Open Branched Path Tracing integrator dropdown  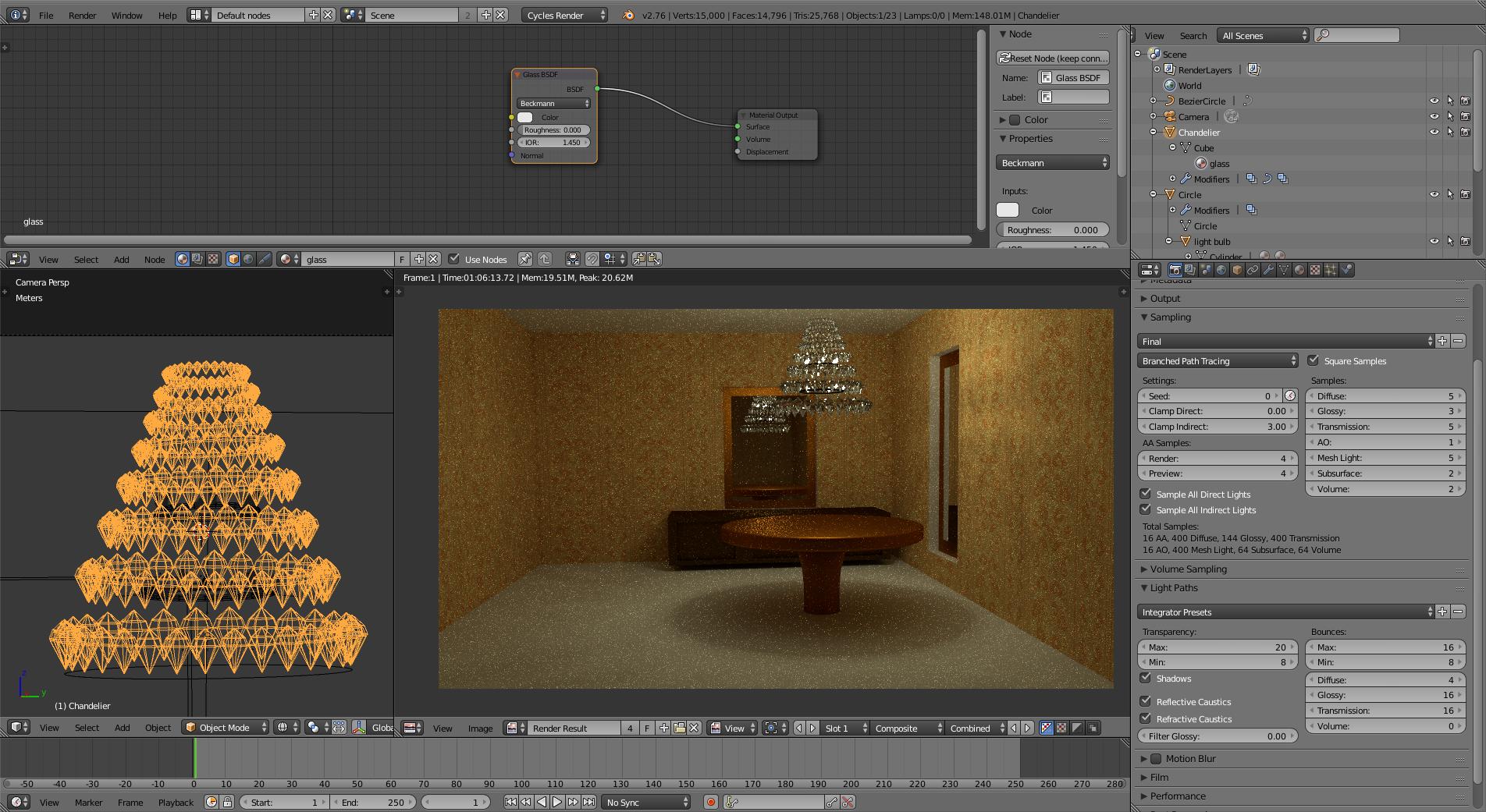1218,360
